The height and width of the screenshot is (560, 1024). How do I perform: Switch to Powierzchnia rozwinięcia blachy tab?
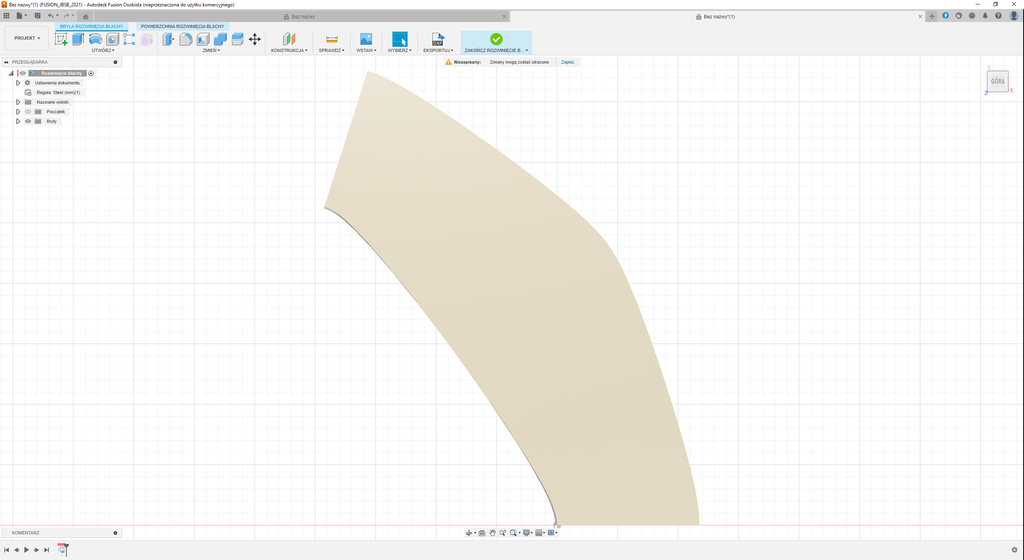pyautogui.click(x=182, y=26)
